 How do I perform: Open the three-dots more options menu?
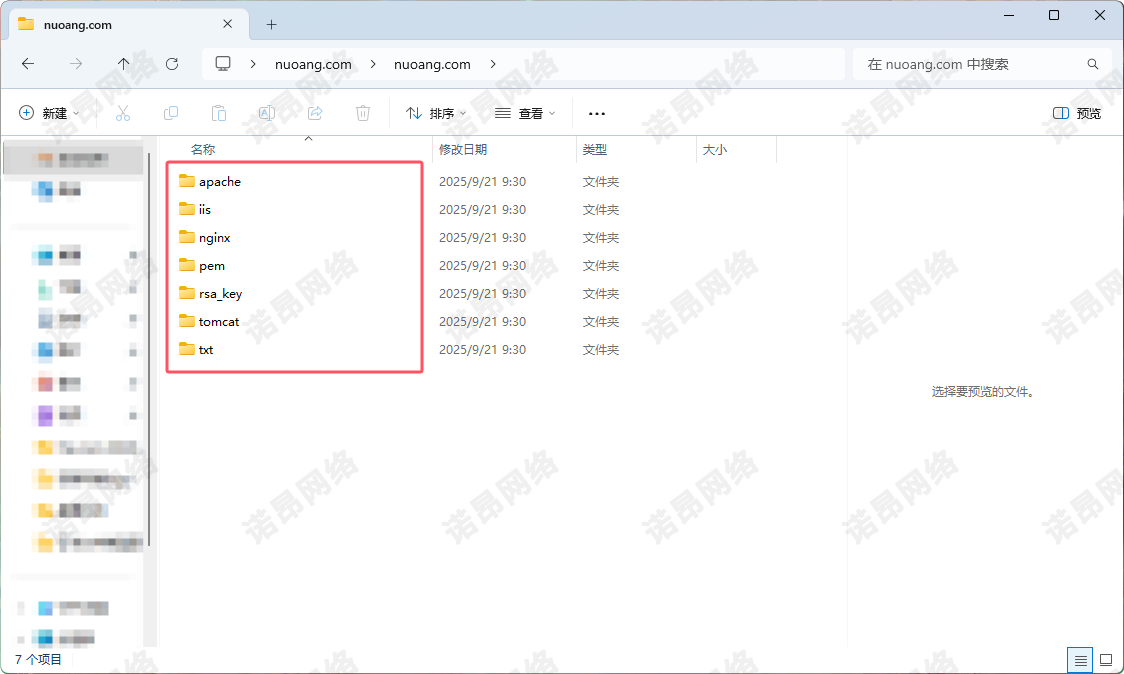pos(597,114)
